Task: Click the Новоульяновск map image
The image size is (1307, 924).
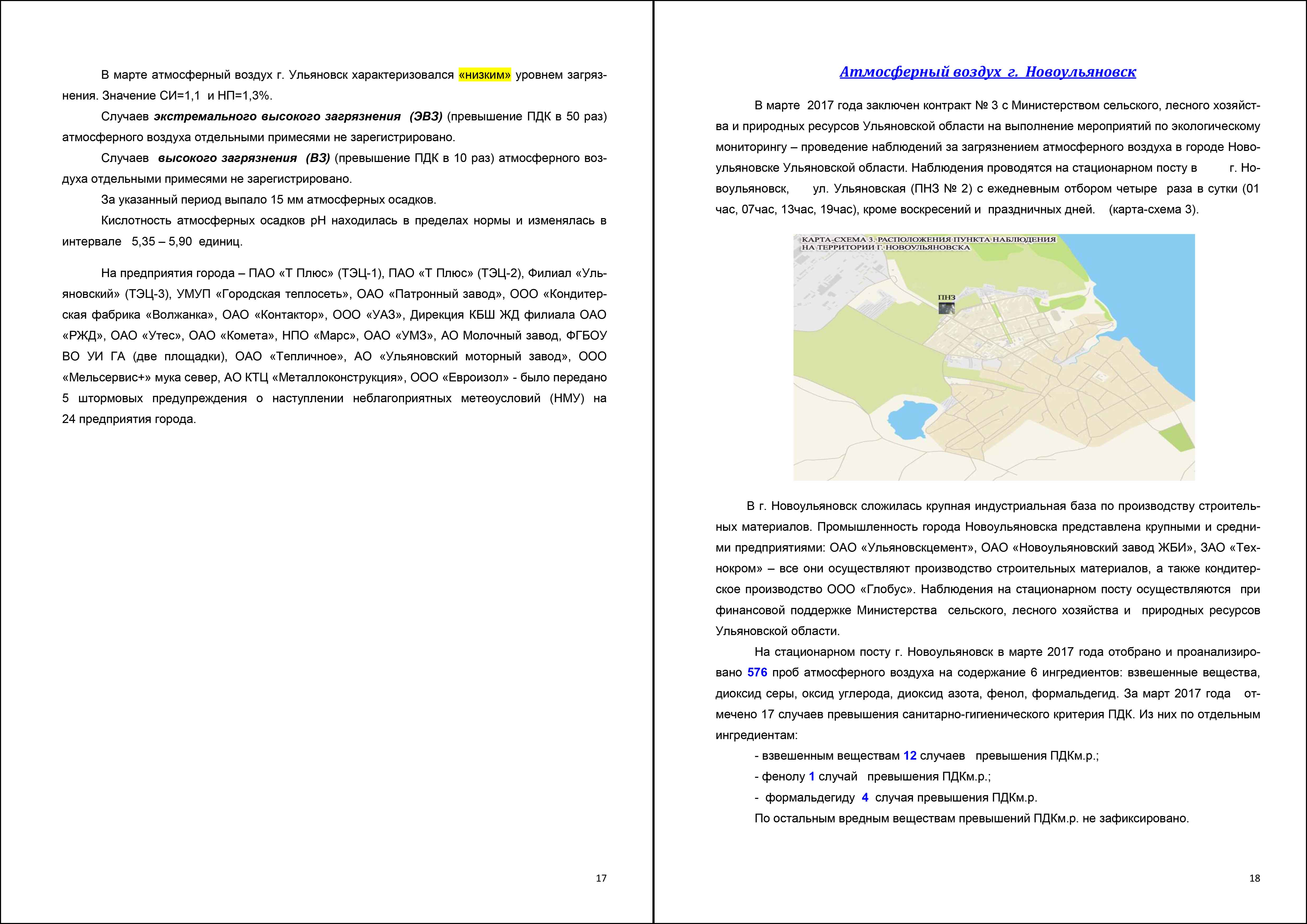Action: pyautogui.click(x=994, y=357)
